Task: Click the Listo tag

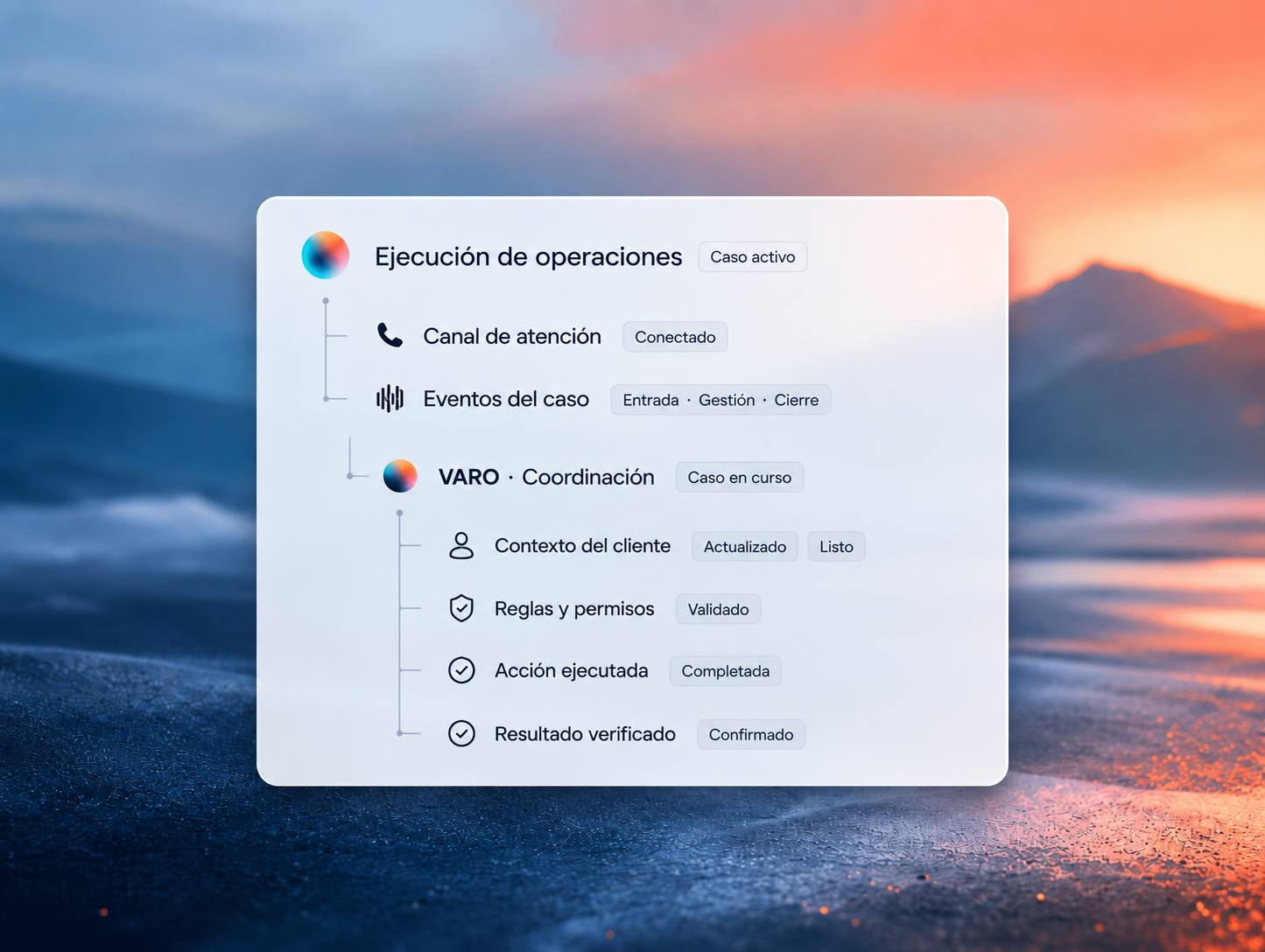Action: [x=836, y=547]
